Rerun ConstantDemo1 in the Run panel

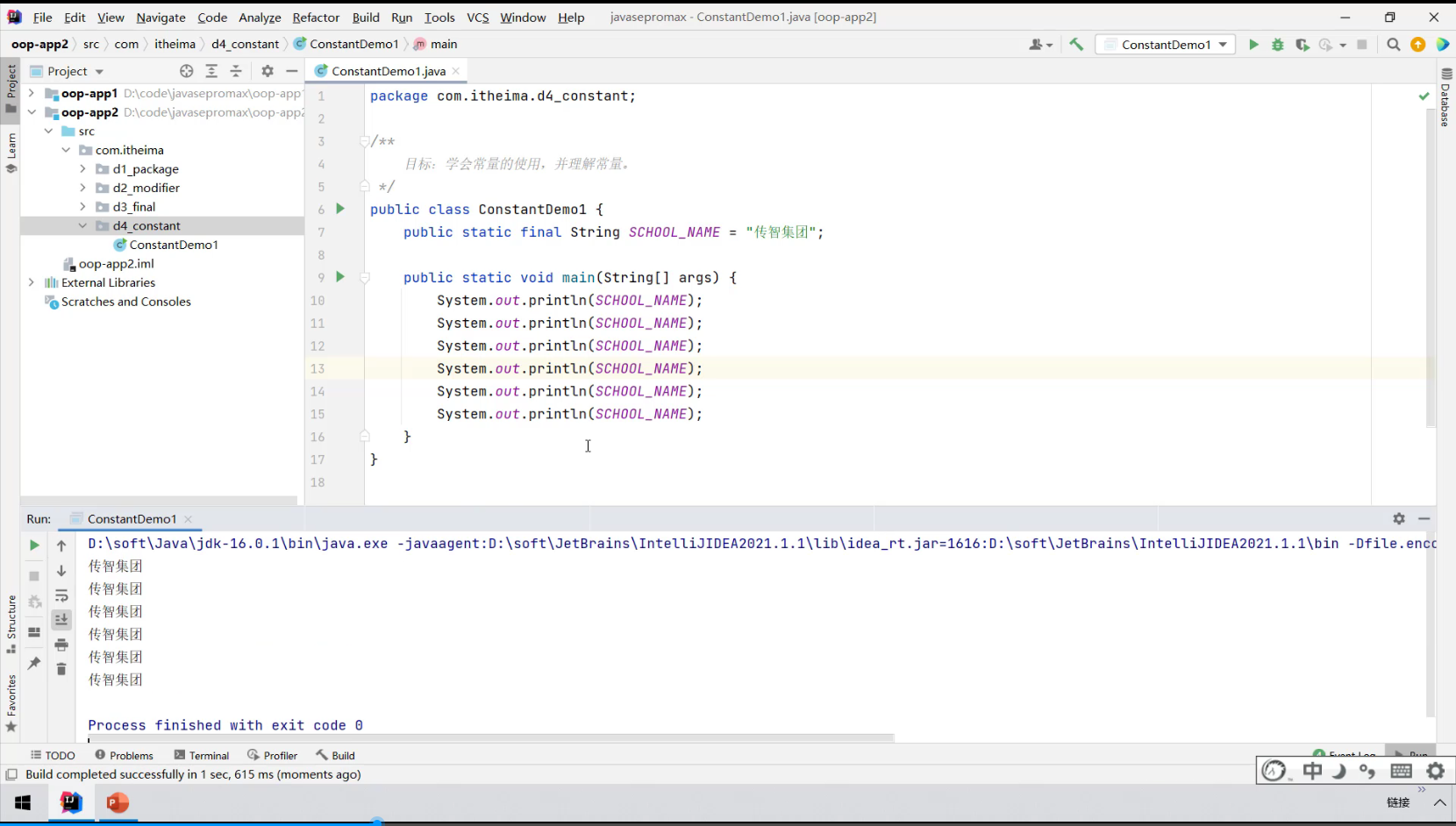click(34, 545)
